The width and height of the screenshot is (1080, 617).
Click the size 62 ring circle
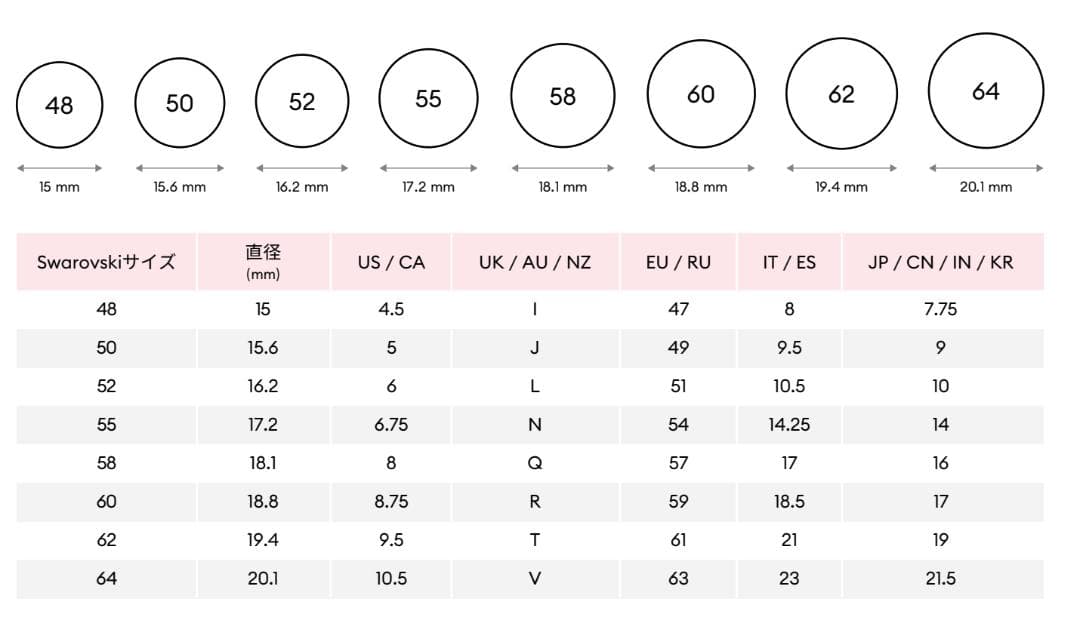pos(841,93)
